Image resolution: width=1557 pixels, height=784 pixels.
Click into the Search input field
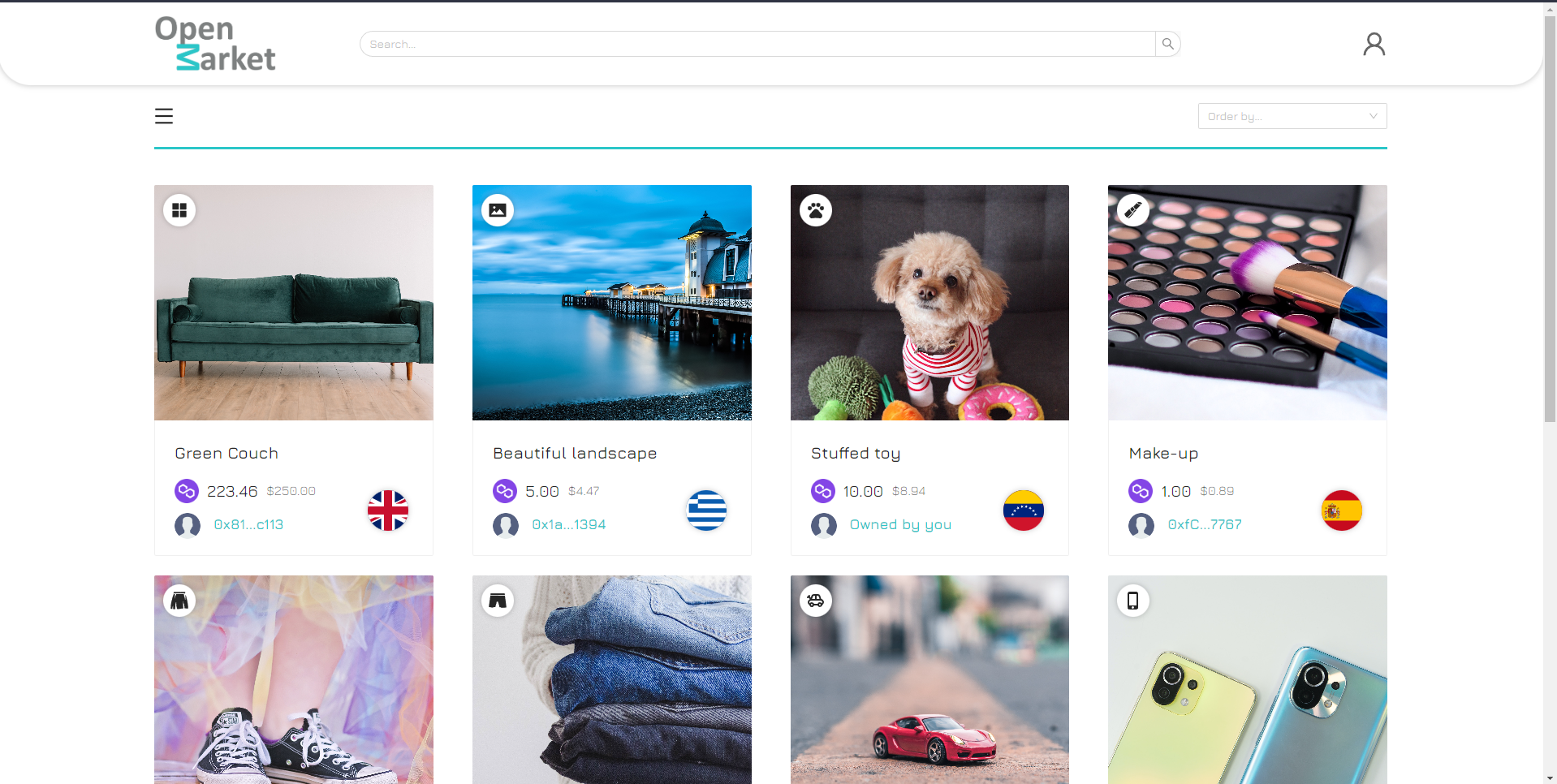(757, 44)
